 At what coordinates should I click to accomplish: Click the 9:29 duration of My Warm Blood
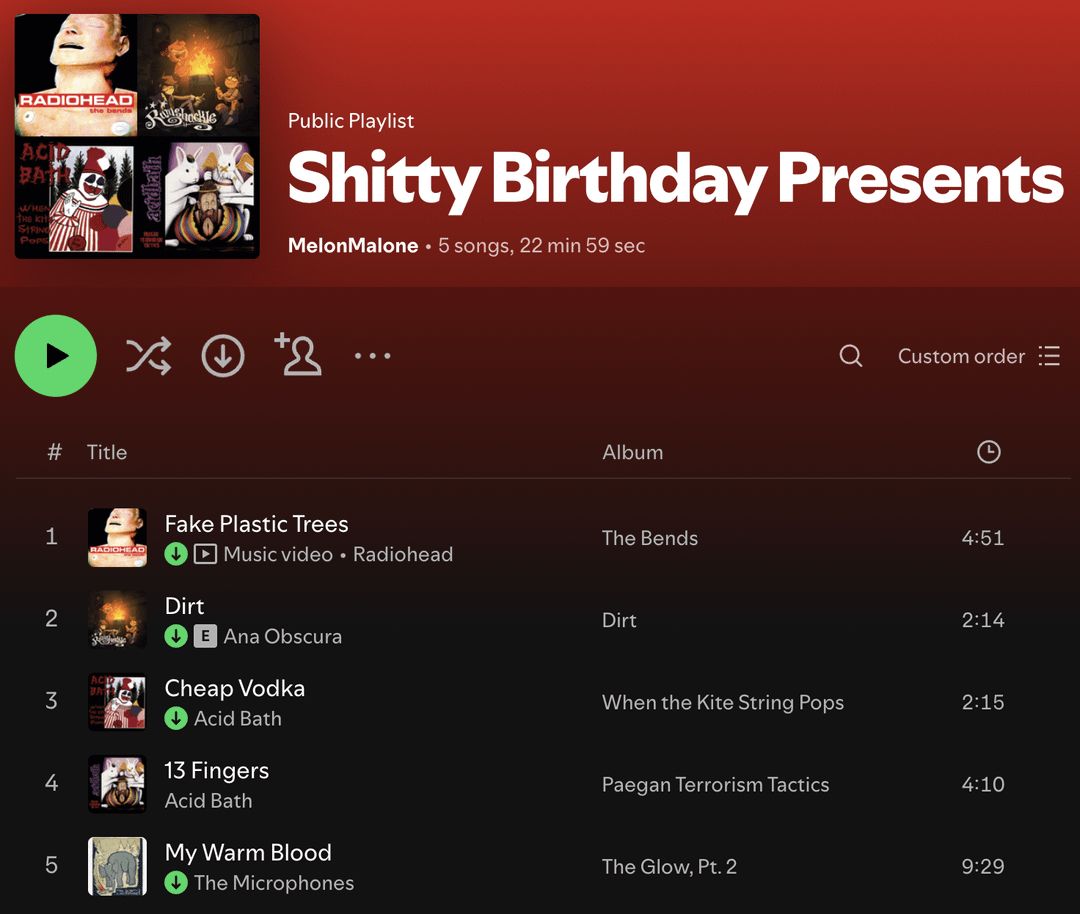(983, 866)
